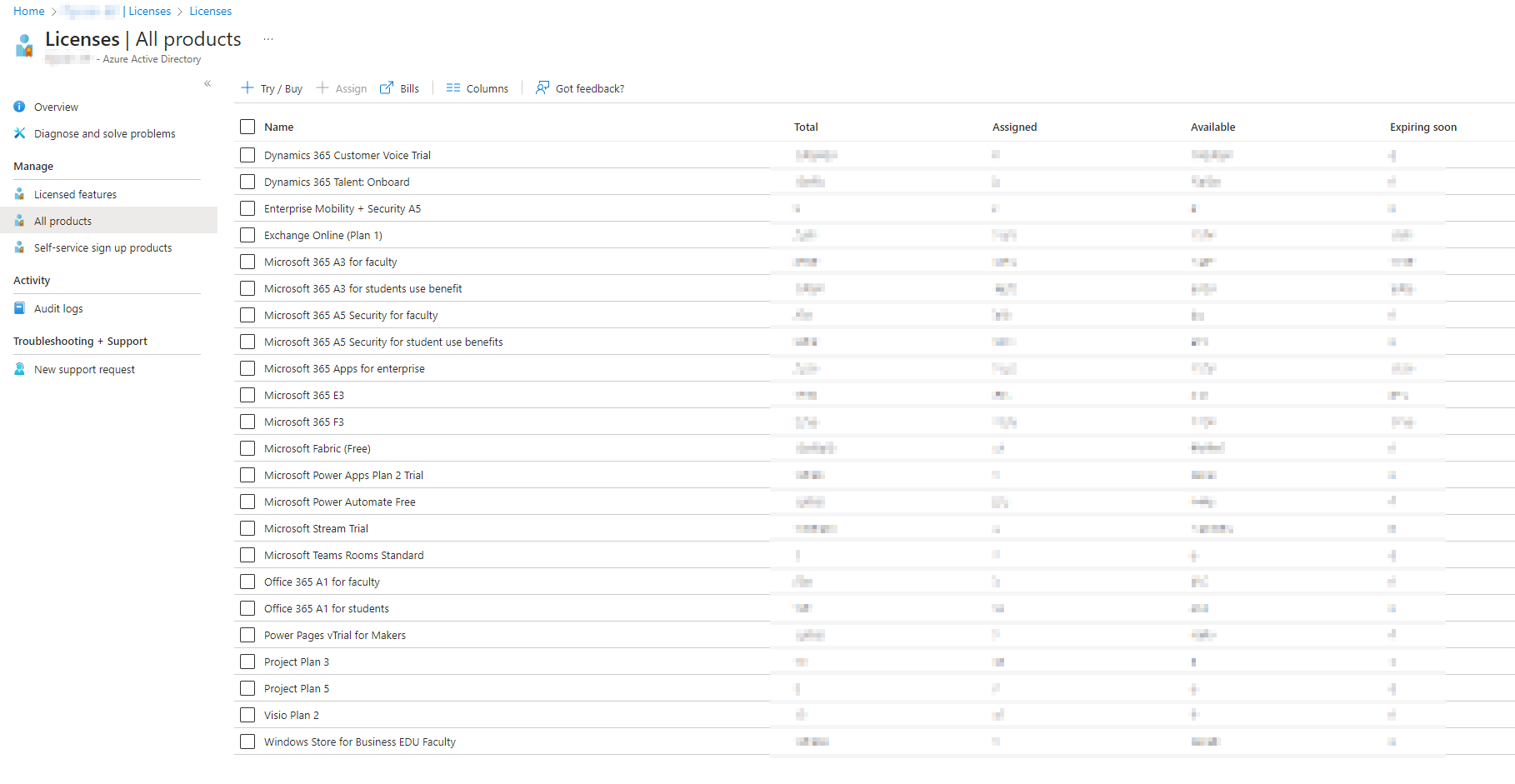Toggle the select-all checkbox beside Name
Viewport: 1515px width, 784px height.
click(x=247, y=127)
